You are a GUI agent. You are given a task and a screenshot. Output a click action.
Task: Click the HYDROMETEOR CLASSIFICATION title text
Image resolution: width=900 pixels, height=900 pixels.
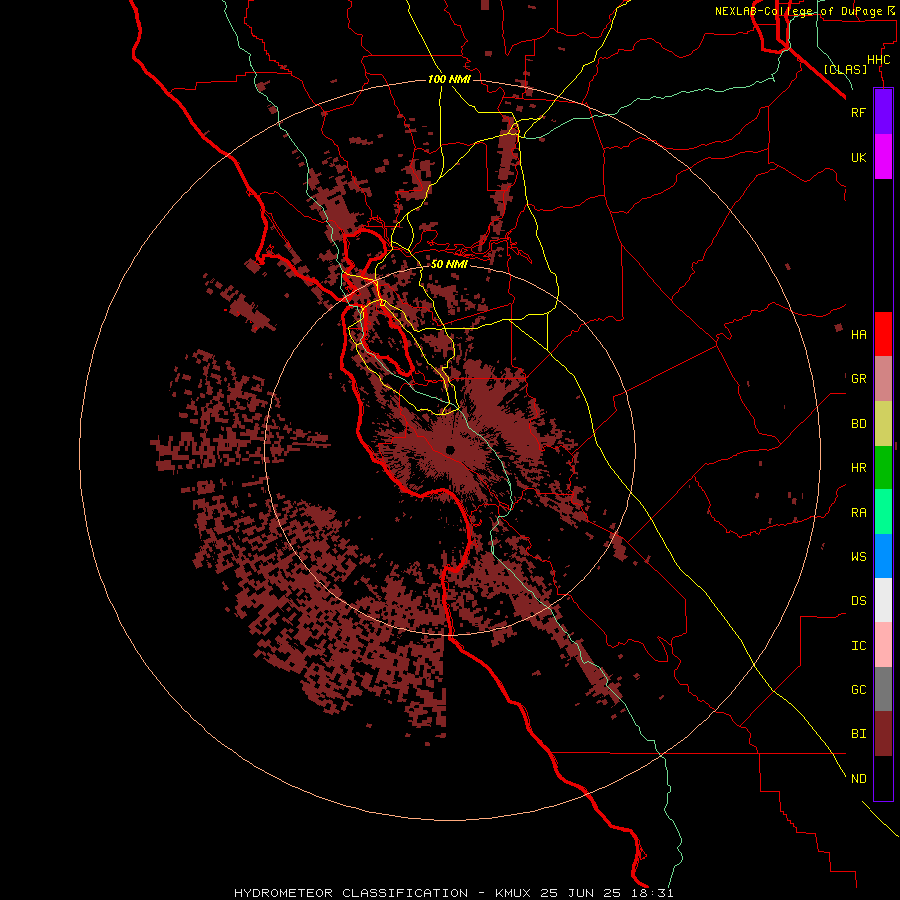point(351,893)
